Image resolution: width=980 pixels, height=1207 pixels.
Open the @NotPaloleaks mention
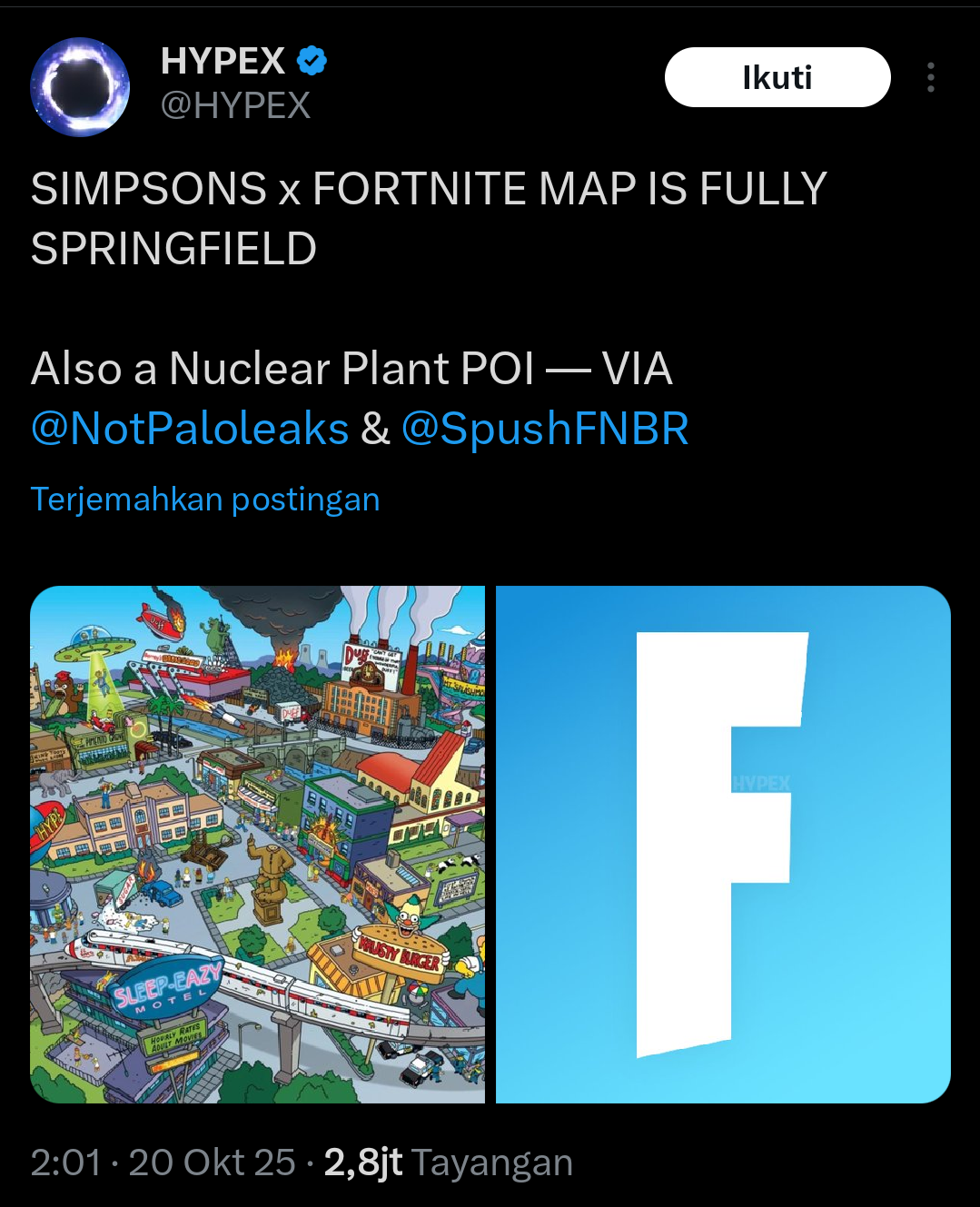[x=190, y=428]
